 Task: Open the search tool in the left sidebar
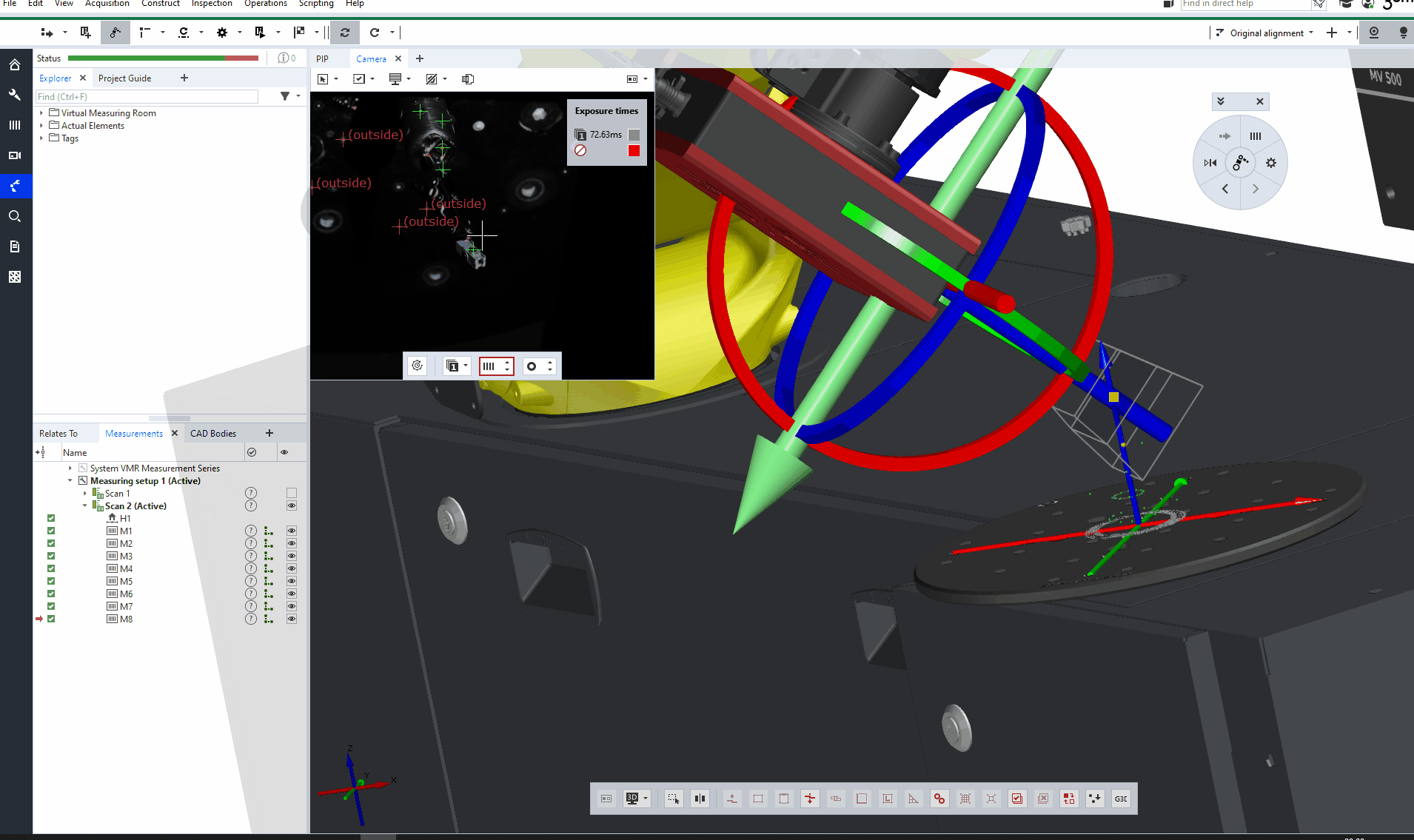(16, 215)
